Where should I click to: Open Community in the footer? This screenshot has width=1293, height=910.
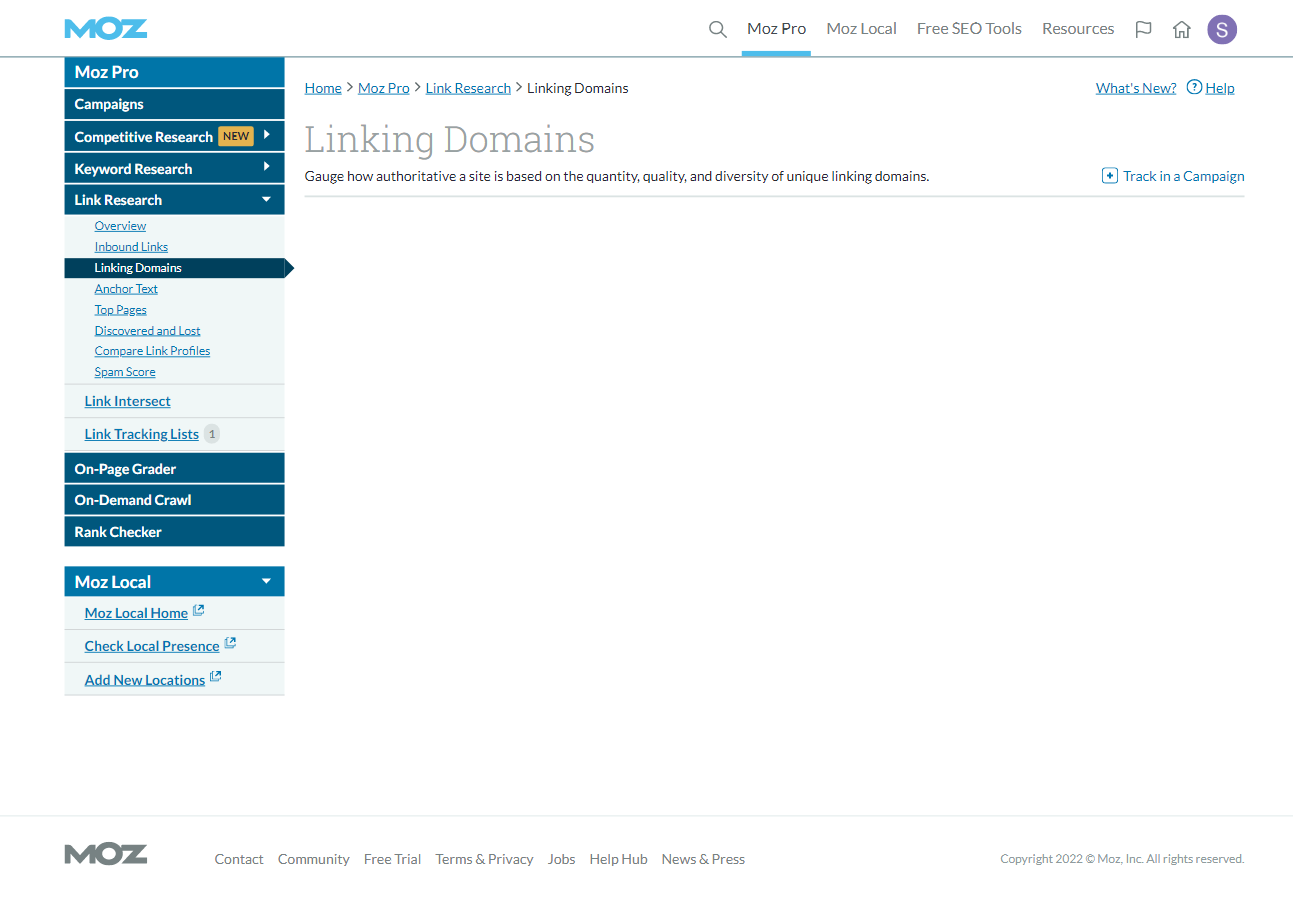(314, 859)
